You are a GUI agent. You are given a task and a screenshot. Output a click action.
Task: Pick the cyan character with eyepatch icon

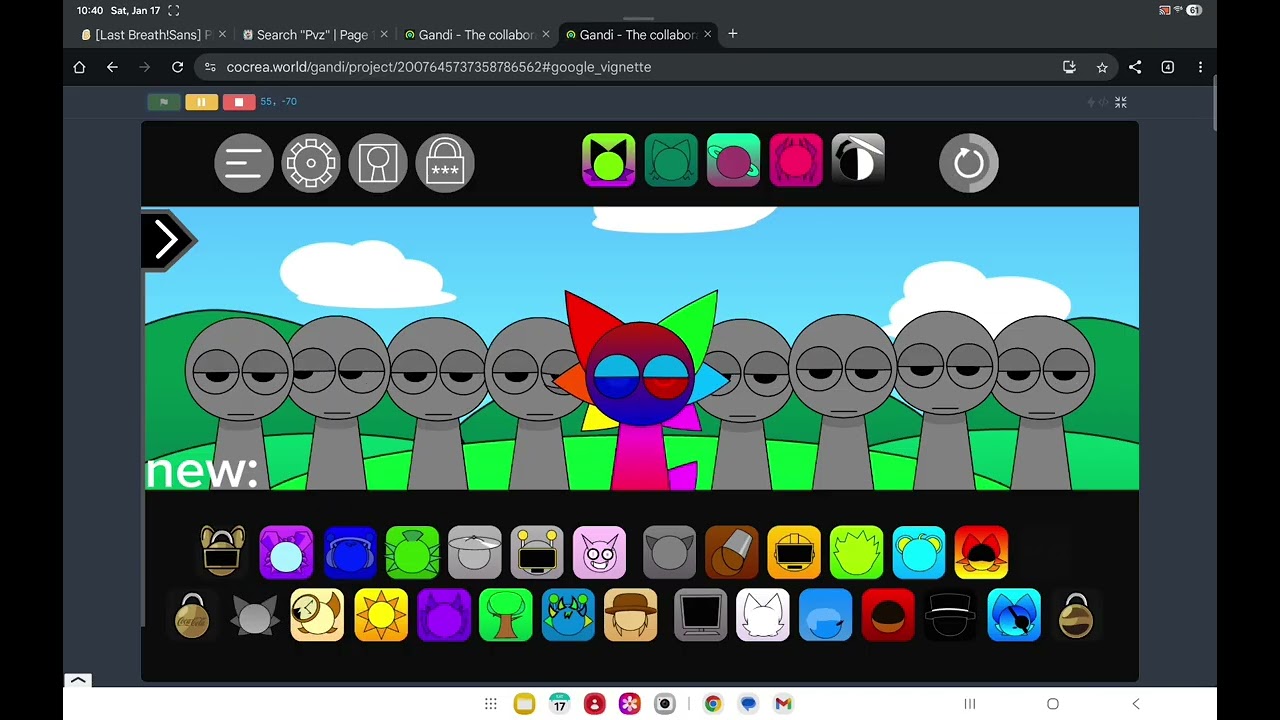click(x=1014, y=615)
